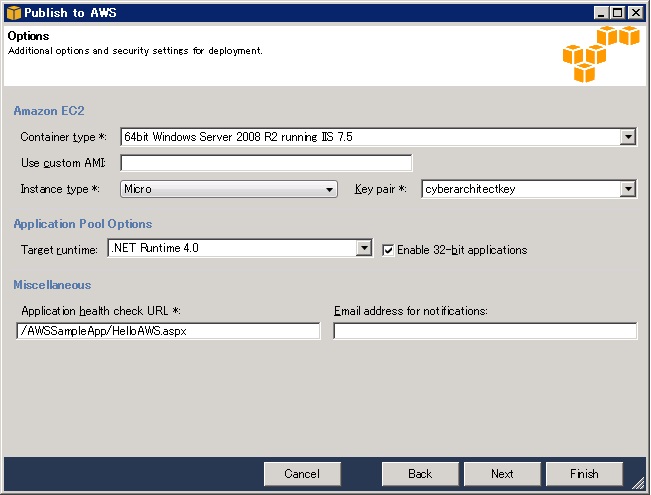The height and width of the screenshot is (495, 651).
Task: Click the Options page title
Action: (x=28, y=36)
